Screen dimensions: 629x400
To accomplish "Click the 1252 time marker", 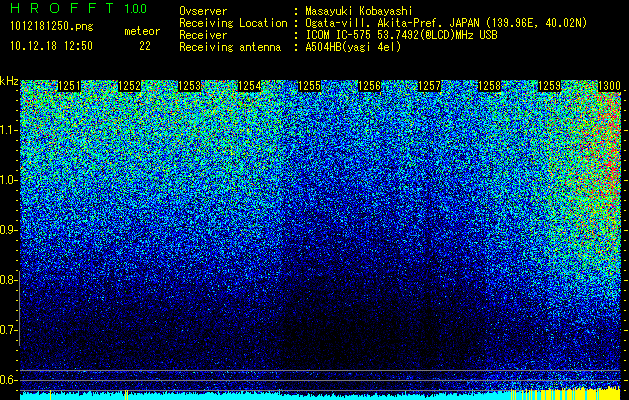I will click(129, 86).
